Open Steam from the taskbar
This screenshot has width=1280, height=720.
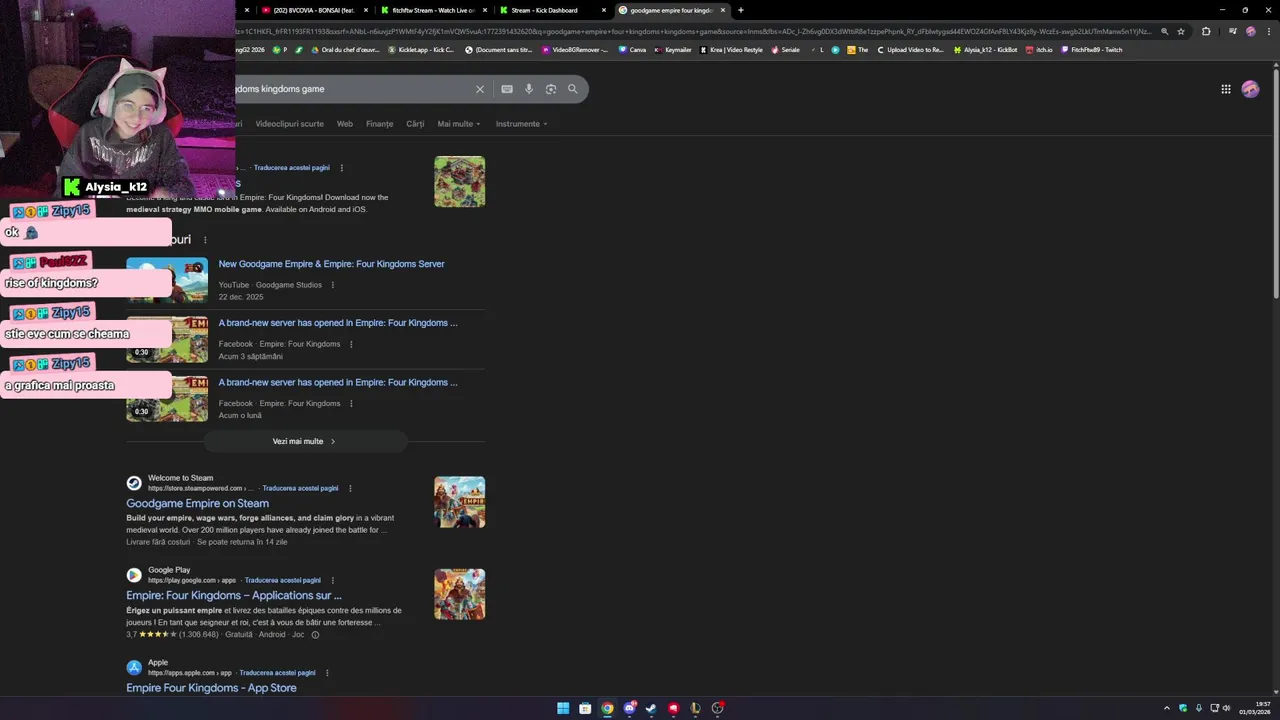coord(651,708)
